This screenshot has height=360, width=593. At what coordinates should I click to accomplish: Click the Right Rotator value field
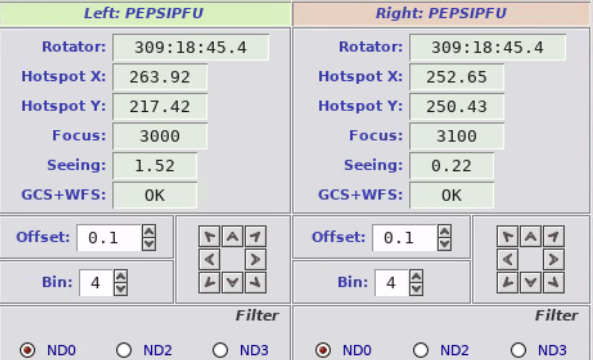click(487, 48)
